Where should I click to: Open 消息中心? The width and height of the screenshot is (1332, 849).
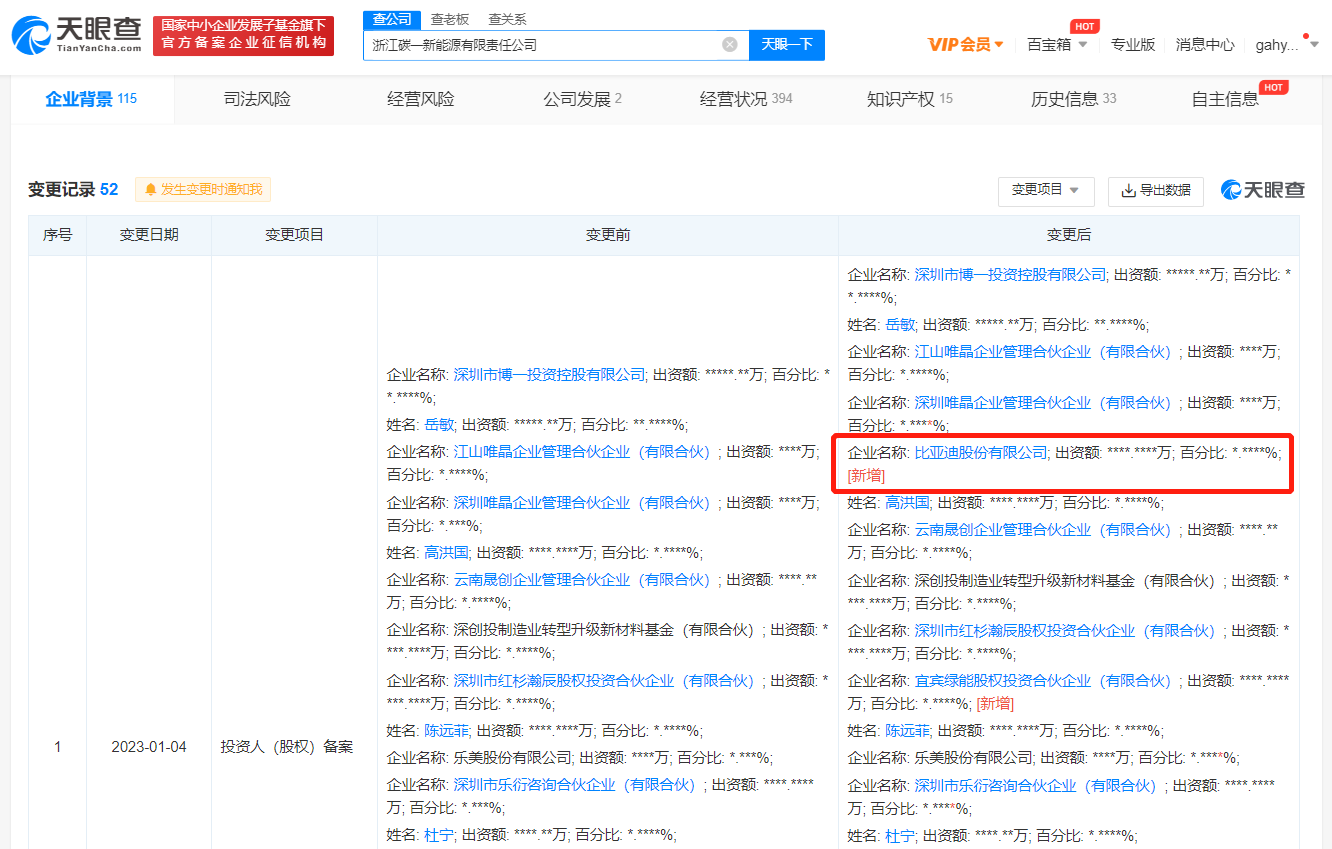(x=1205, y=44)
